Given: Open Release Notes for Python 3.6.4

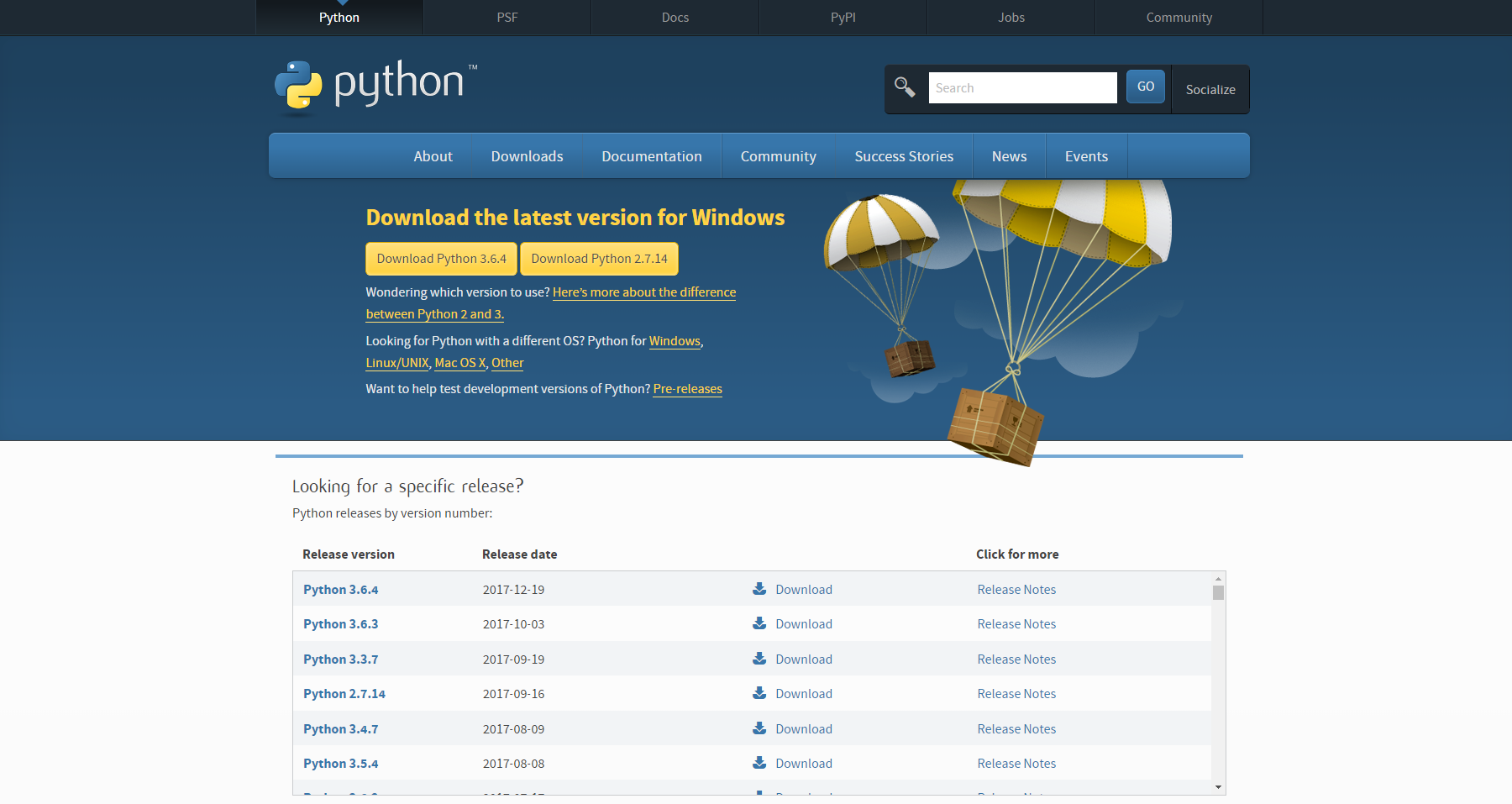Looking at the screenshot, I should click(x=1016, y=590).
